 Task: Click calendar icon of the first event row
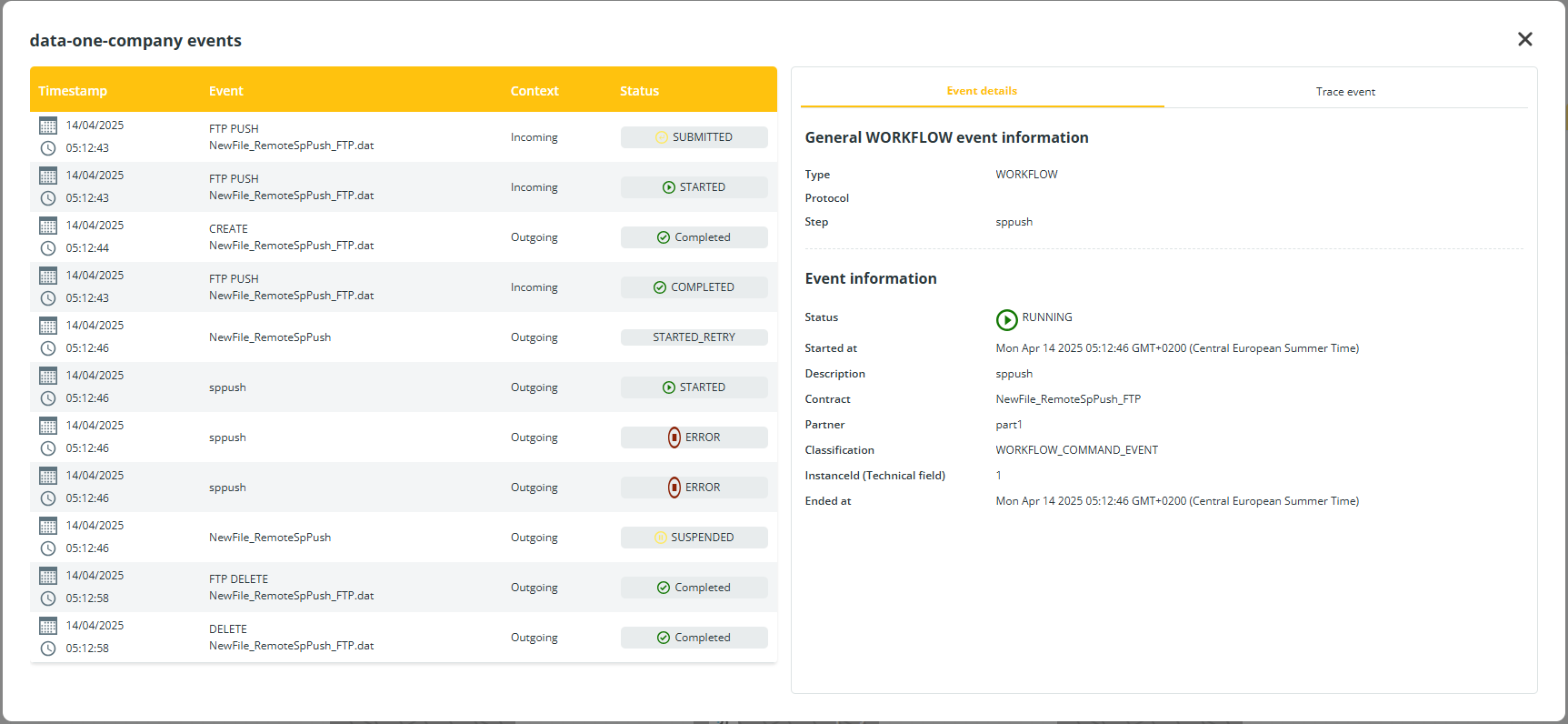point(48,126)
